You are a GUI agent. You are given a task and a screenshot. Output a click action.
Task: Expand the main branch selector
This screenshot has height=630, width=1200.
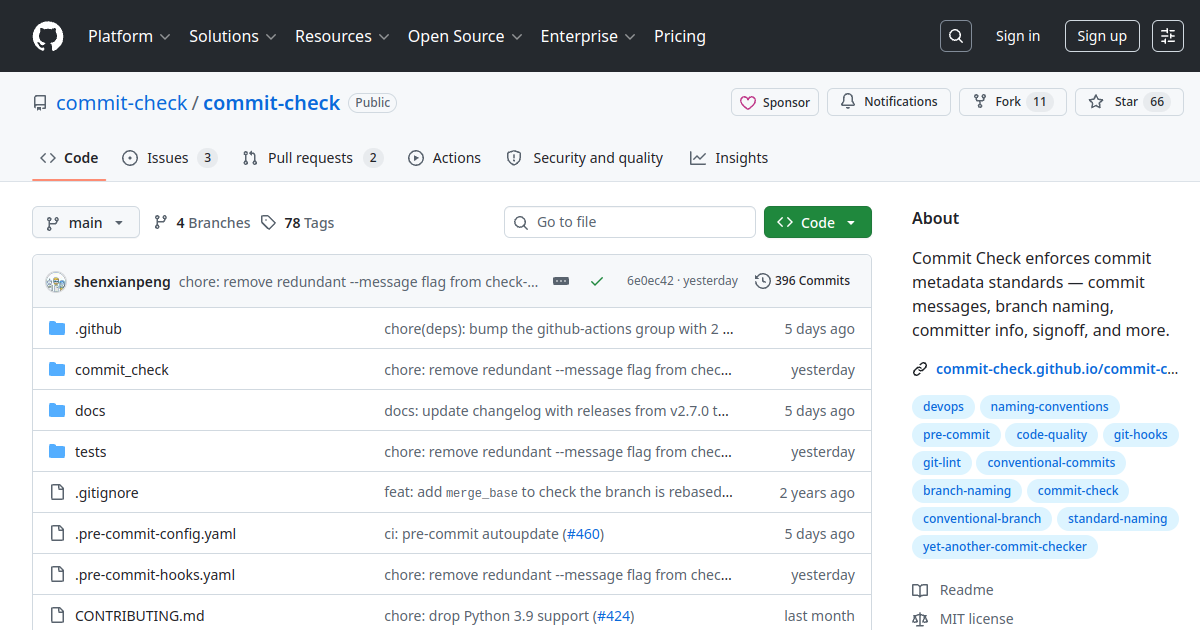coord(86,222)
